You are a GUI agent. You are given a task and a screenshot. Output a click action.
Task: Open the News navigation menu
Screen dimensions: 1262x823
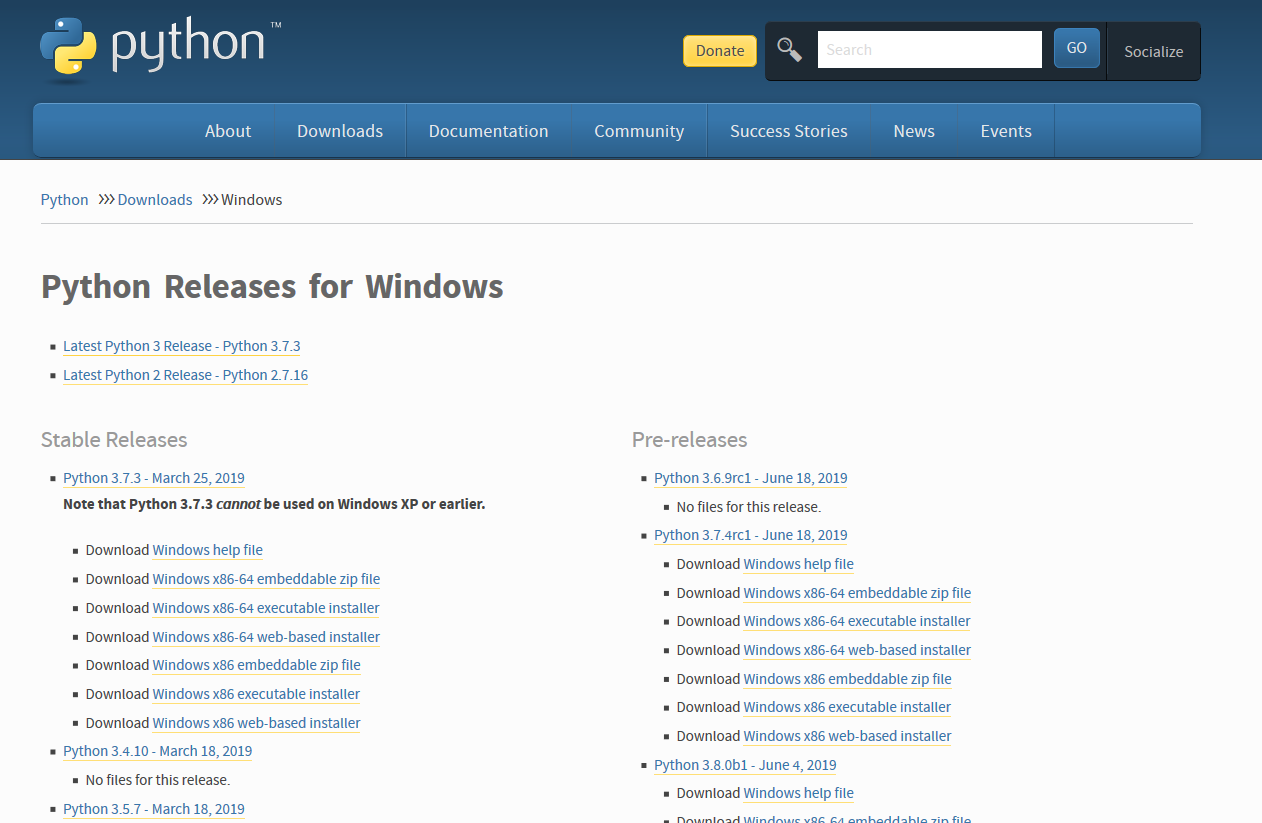(x=914, y=131)
